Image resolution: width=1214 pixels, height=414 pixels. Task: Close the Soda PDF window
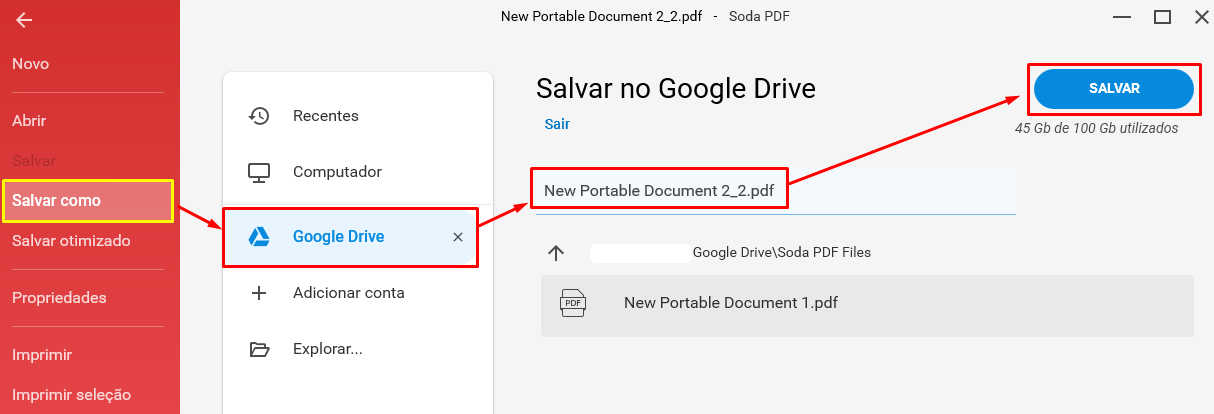(1201, 17)
